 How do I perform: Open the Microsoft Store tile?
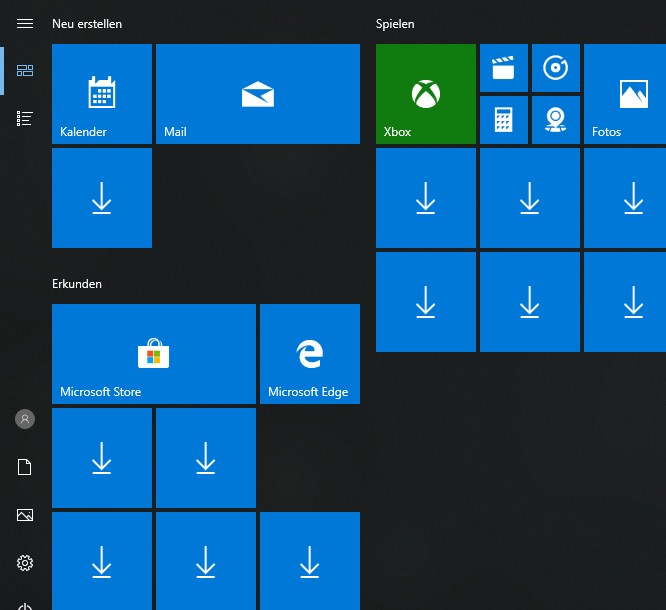click(x=154, y=354)
